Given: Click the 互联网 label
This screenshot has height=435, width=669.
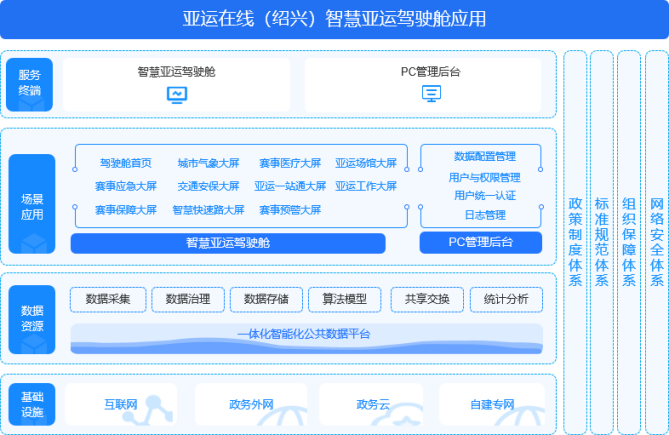Looking at the screenshot, I should (121, 405).
